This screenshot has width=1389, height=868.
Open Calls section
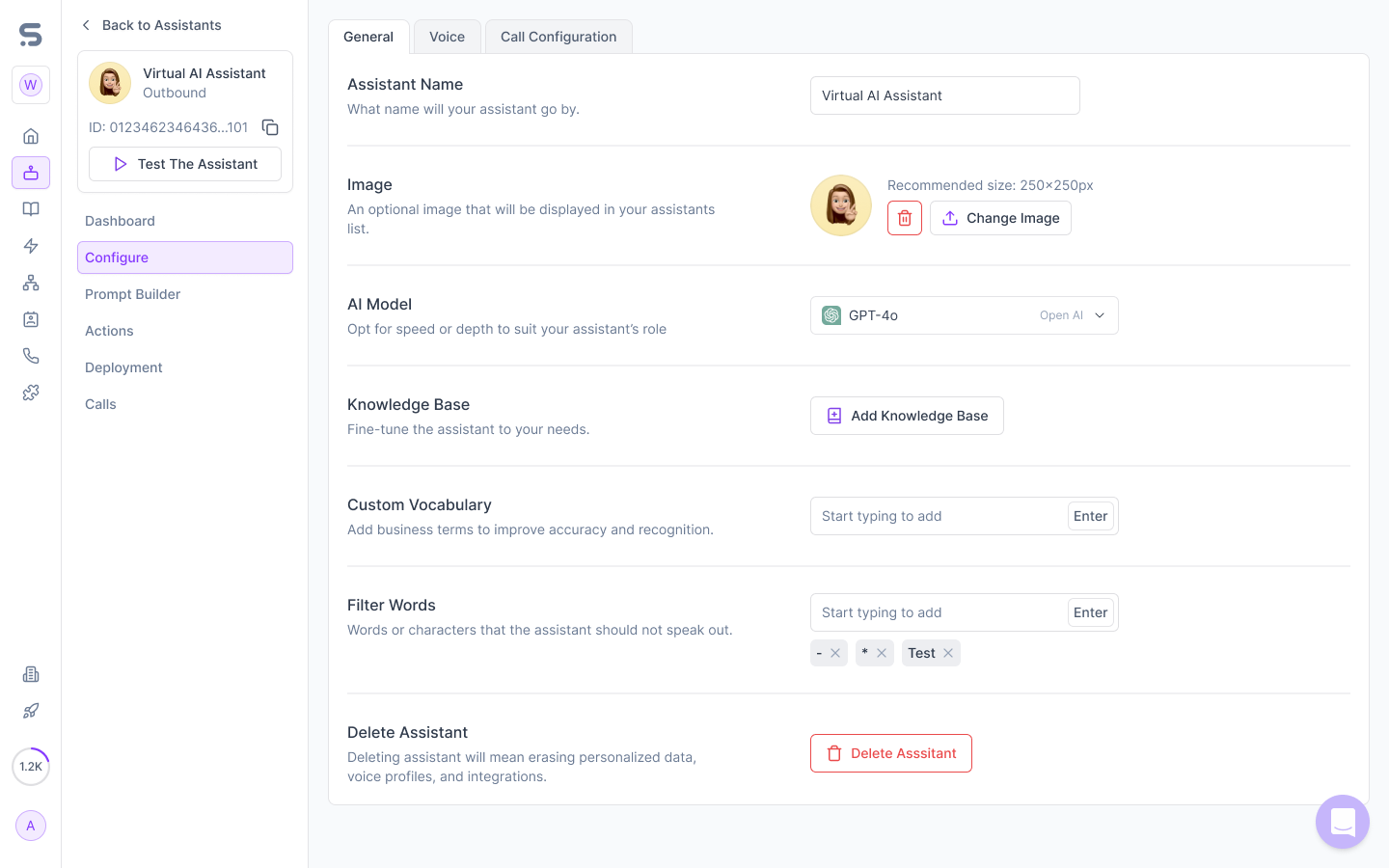[x=185, y=404]
